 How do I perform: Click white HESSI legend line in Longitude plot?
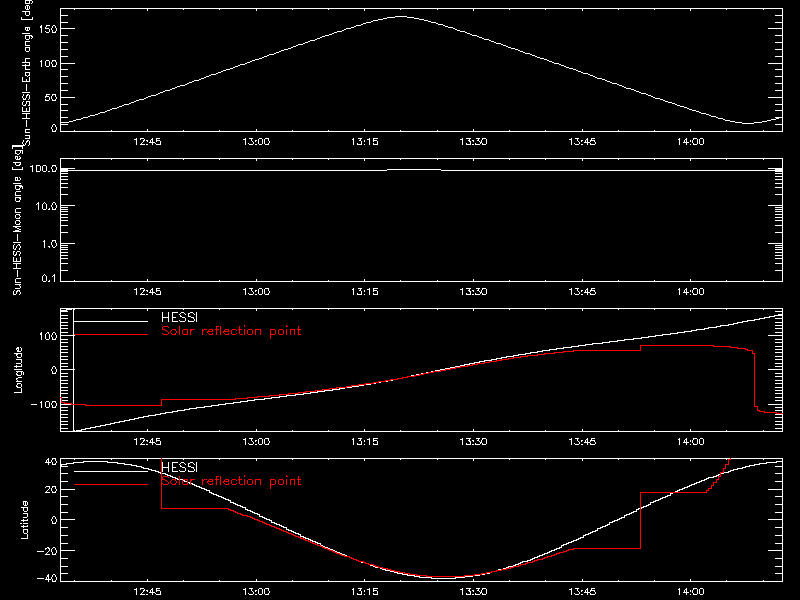pyautogui.click(x=111, y=321)
